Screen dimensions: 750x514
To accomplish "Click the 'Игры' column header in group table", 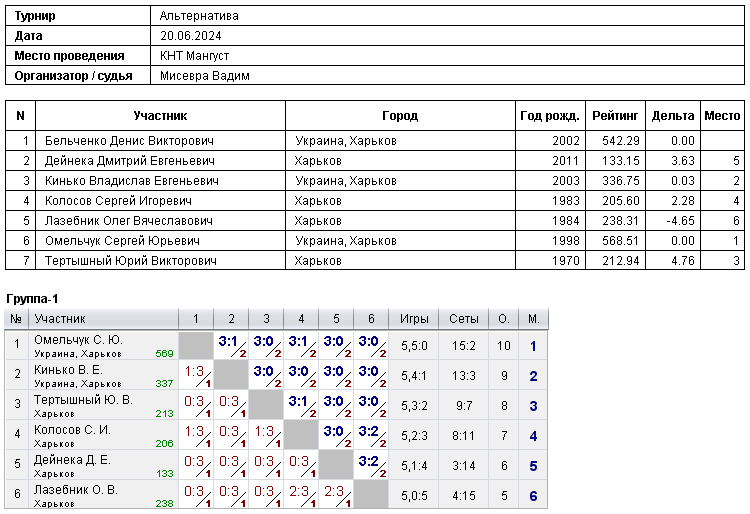I will pos(414,319).
